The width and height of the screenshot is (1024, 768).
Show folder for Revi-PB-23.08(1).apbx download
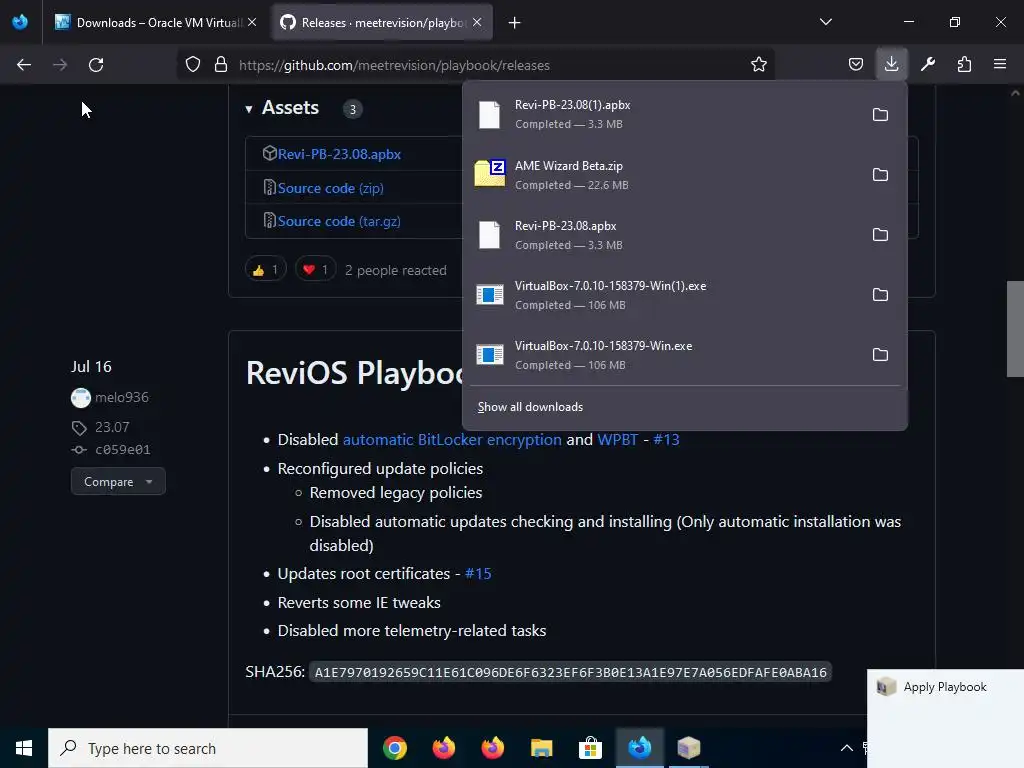pyautogui.click(x=880, y=115)
